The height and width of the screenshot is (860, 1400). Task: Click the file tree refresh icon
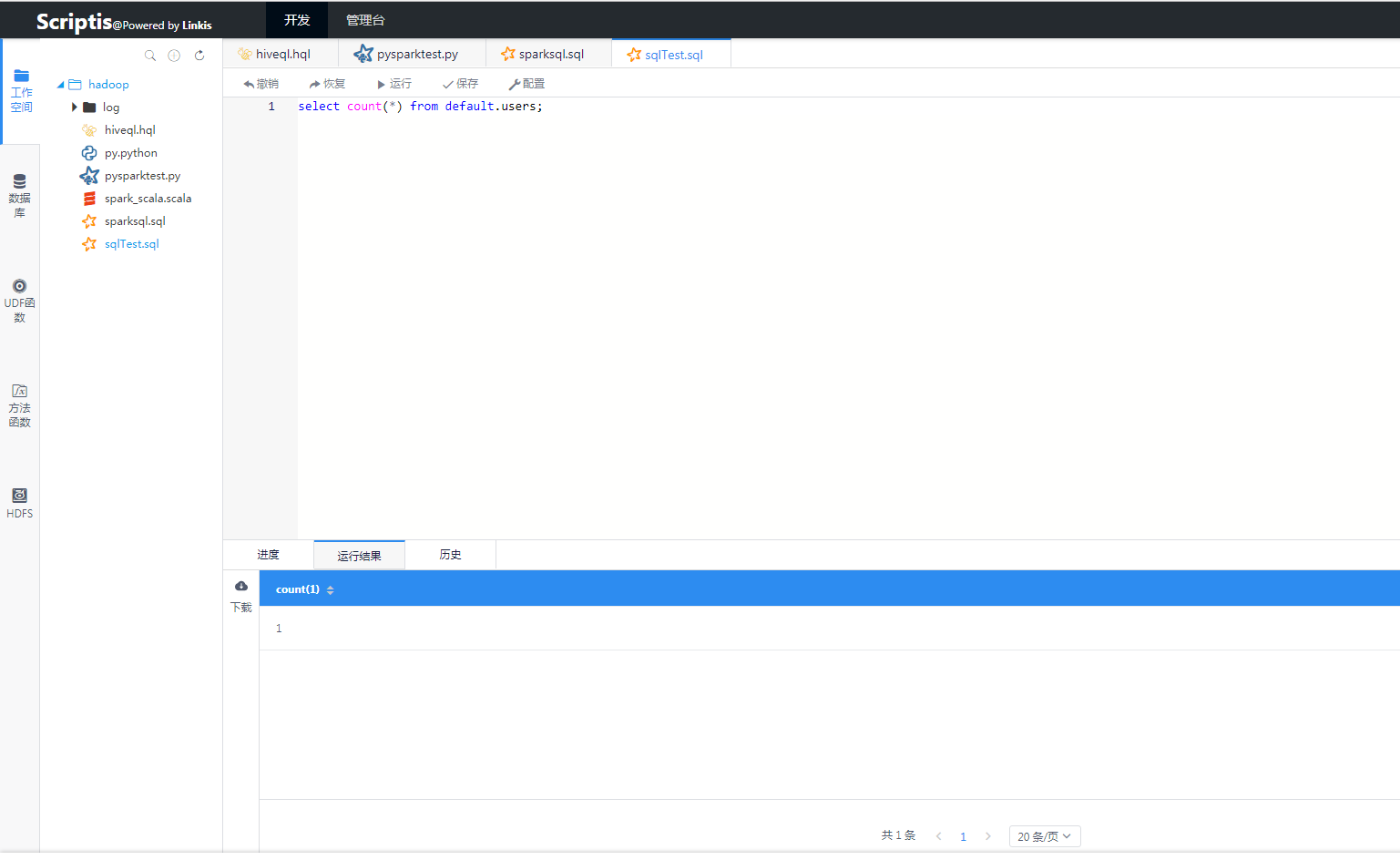pos(199,56)
